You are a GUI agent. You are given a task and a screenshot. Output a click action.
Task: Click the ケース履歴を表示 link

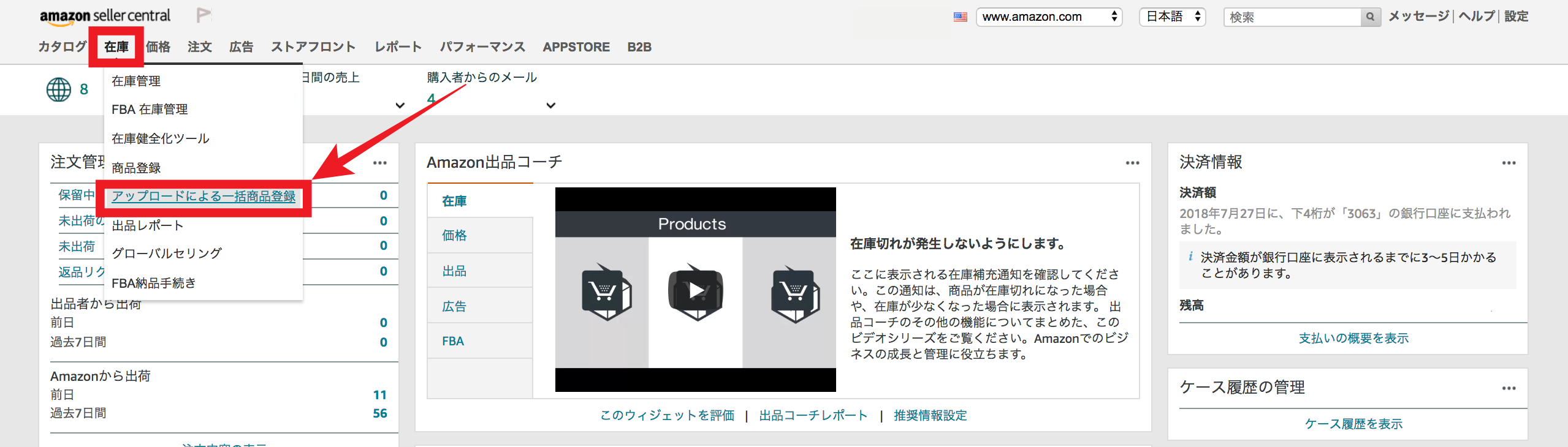point(1353,424)
